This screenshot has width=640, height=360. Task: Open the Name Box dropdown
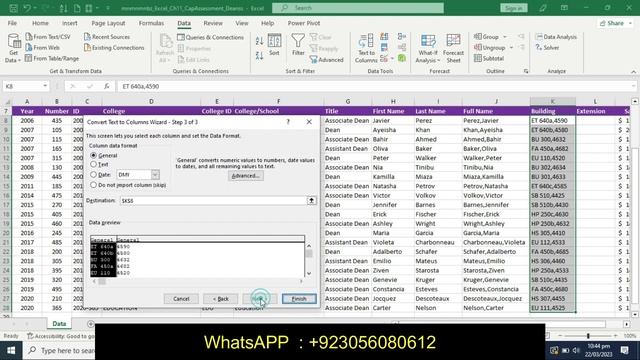45,86
